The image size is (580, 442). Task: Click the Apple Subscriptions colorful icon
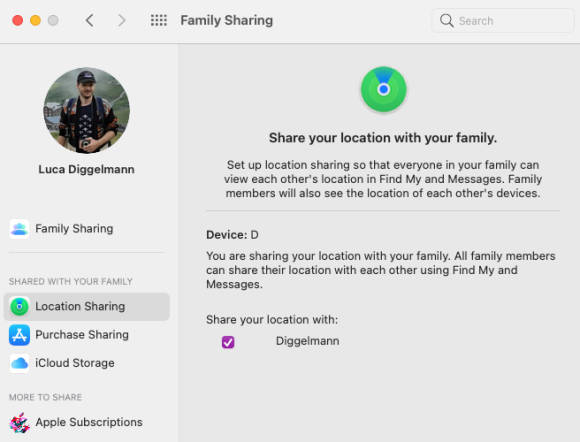(x=19, y=423)
